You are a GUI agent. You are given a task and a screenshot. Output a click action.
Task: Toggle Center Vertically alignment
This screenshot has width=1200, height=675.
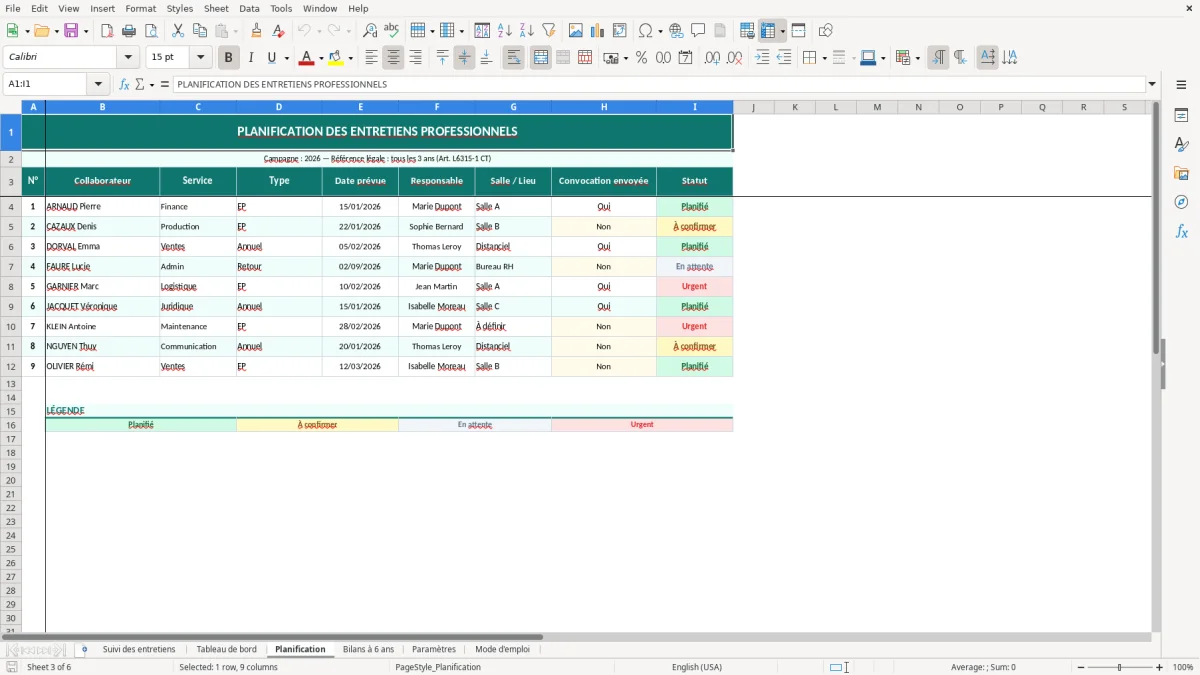click(464, 58)
